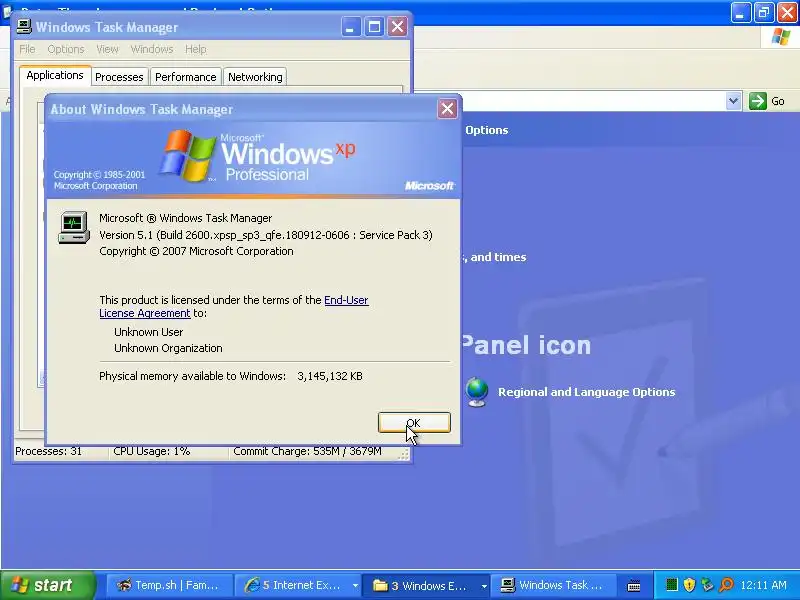Switch to the Temp.sh taskbar item
Screen dimensions: 800x600
coord(168,585)
